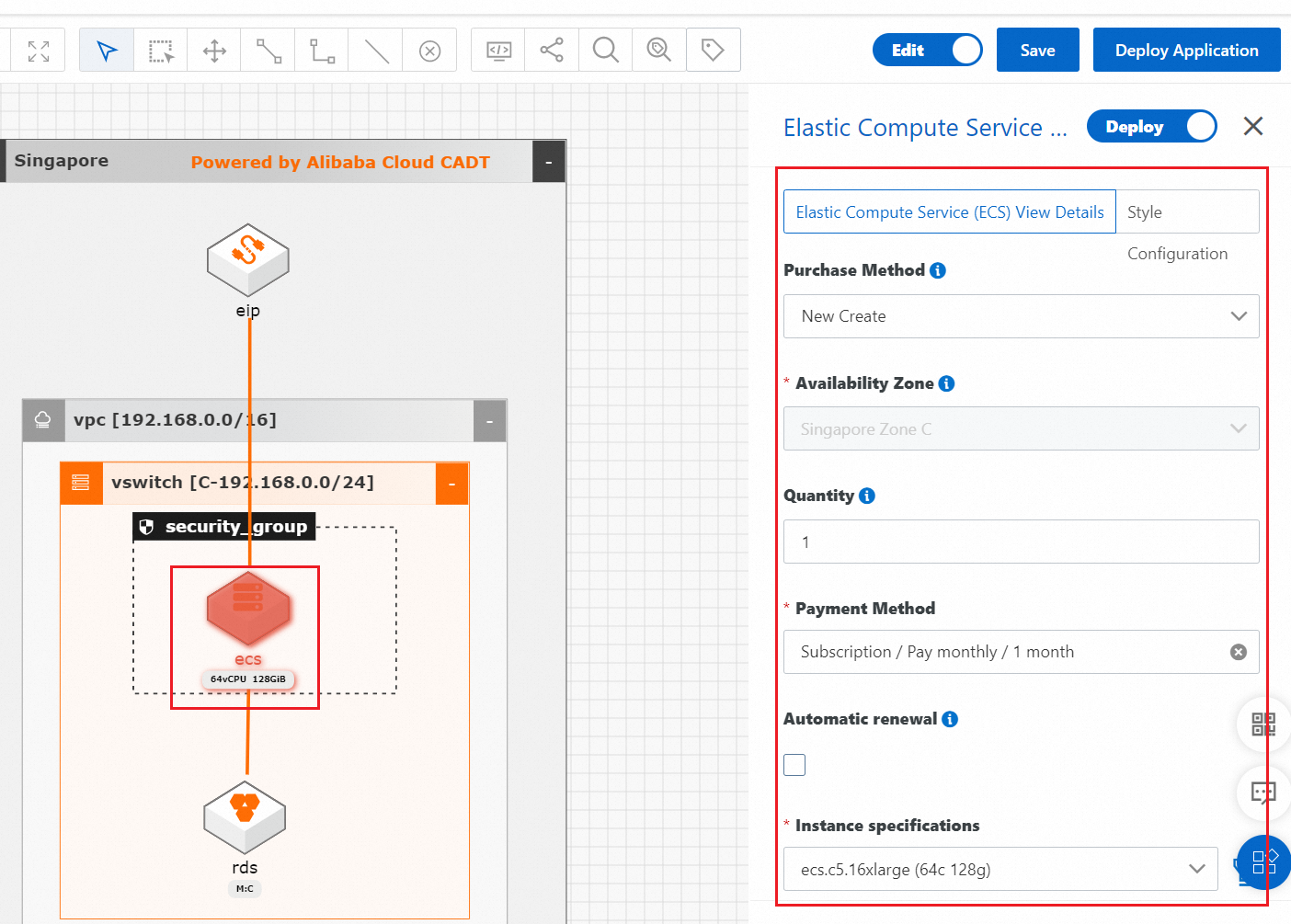This screenshot has width=1291, height=924.
Task: Close the Elastic Compute Service panel
Action: click(1253, 126)
